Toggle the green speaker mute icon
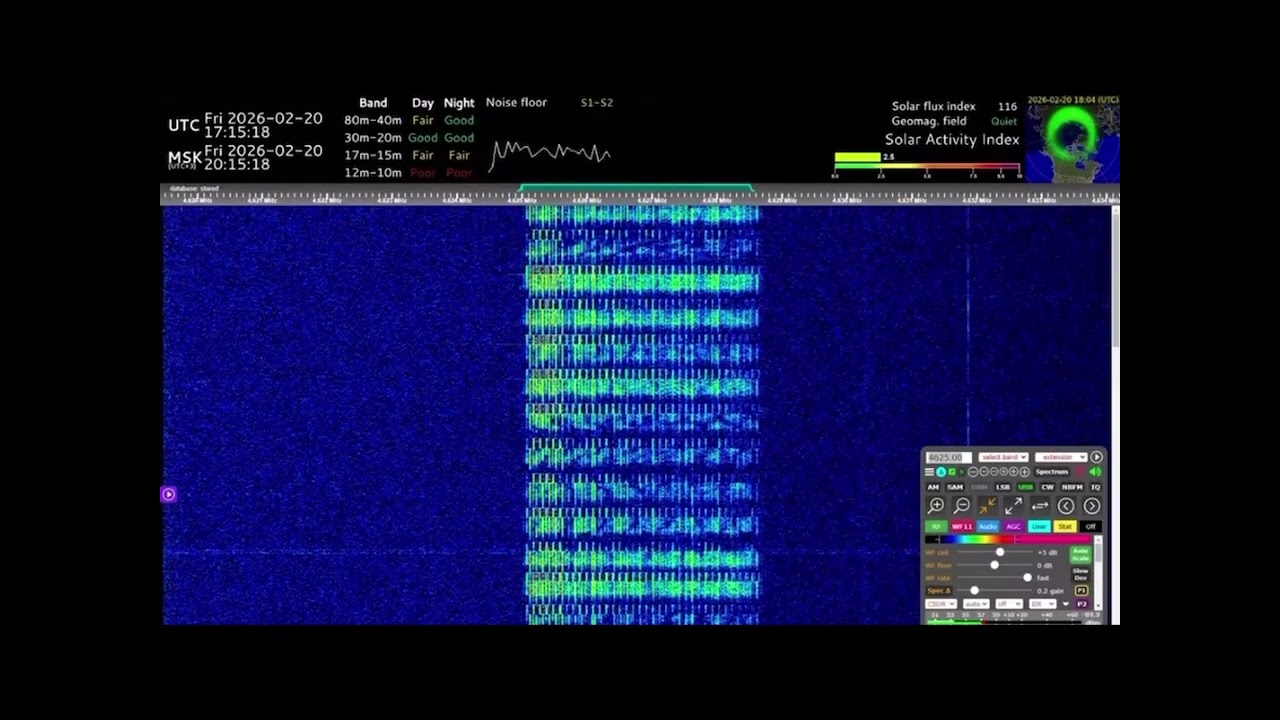The width and height of the screenshot is (1280, 720). coord(1095,472)
